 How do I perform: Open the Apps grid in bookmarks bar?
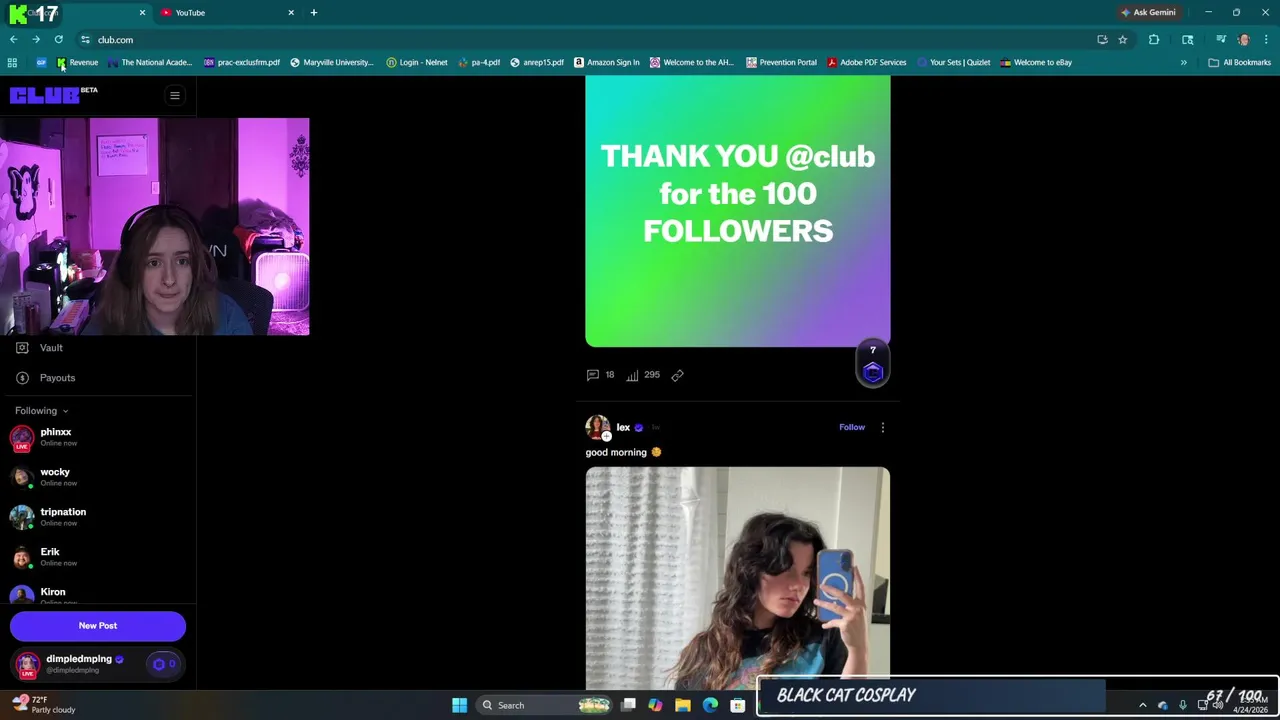tap(12, 63)
